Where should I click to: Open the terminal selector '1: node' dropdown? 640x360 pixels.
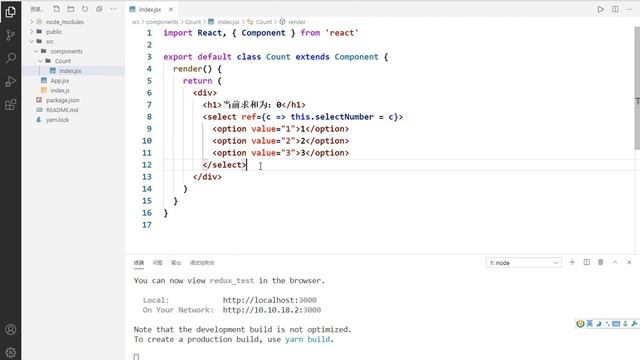point(524,263)
